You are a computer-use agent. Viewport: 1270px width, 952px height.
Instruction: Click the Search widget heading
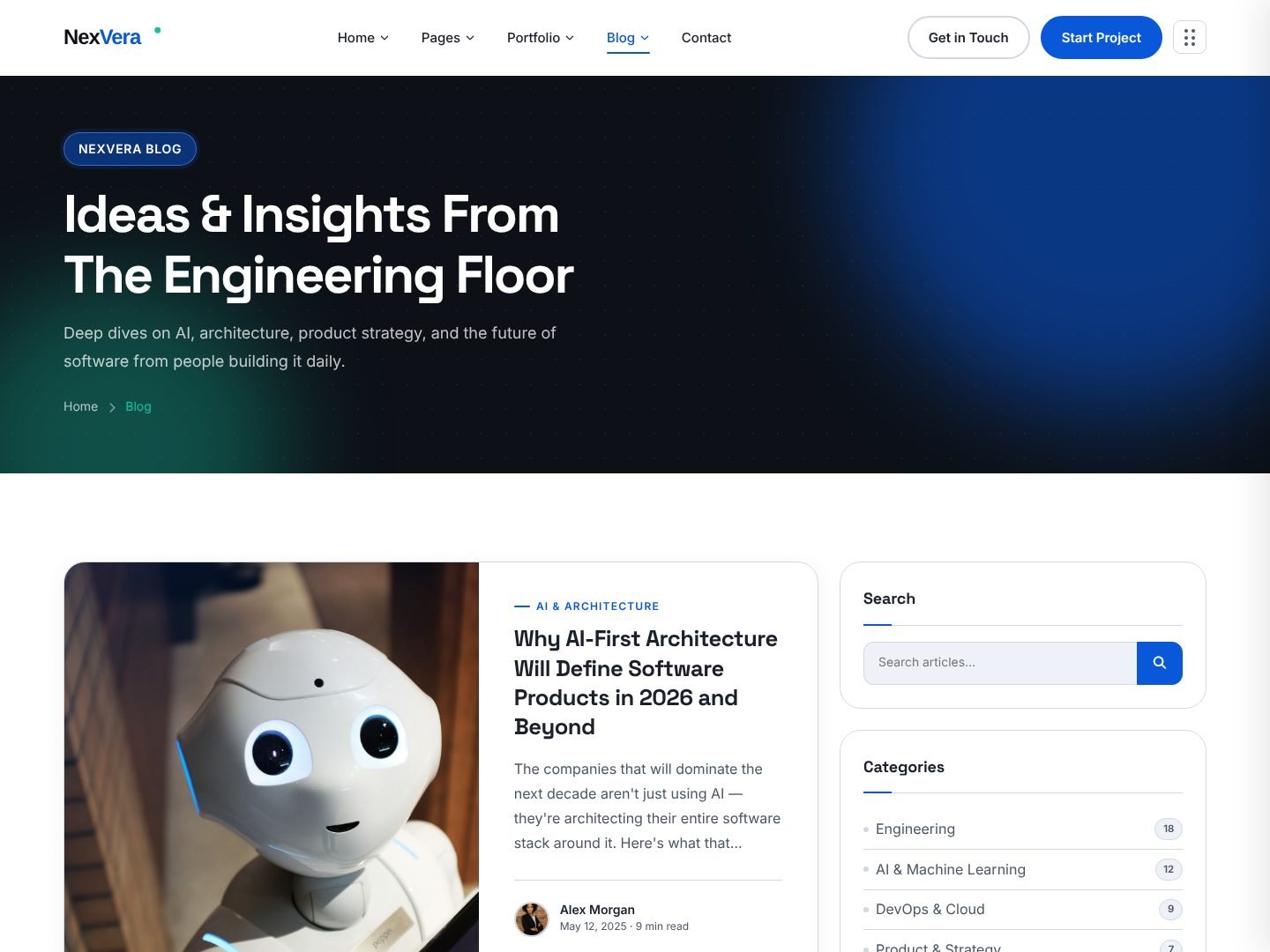coord(889,599)
